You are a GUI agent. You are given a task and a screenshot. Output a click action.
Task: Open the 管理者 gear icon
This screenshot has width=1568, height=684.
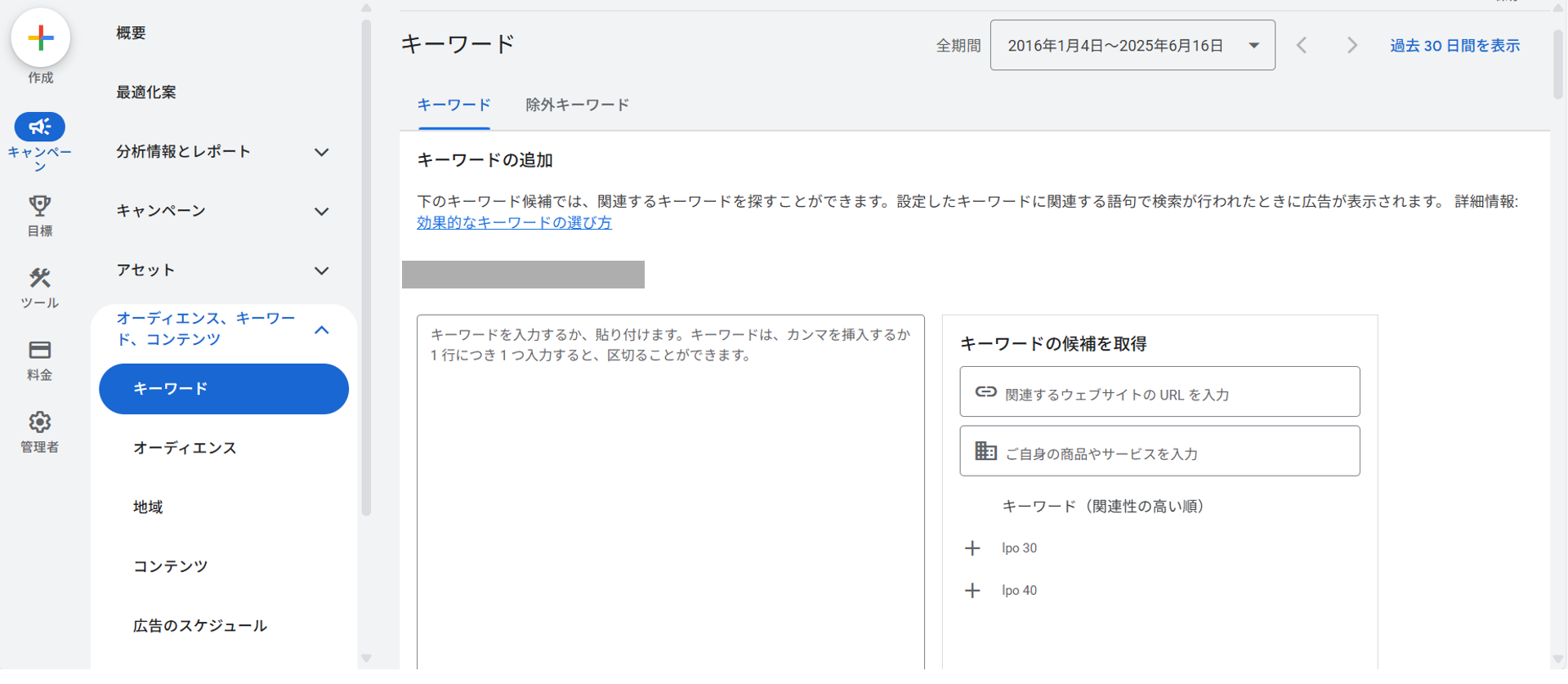39,422
